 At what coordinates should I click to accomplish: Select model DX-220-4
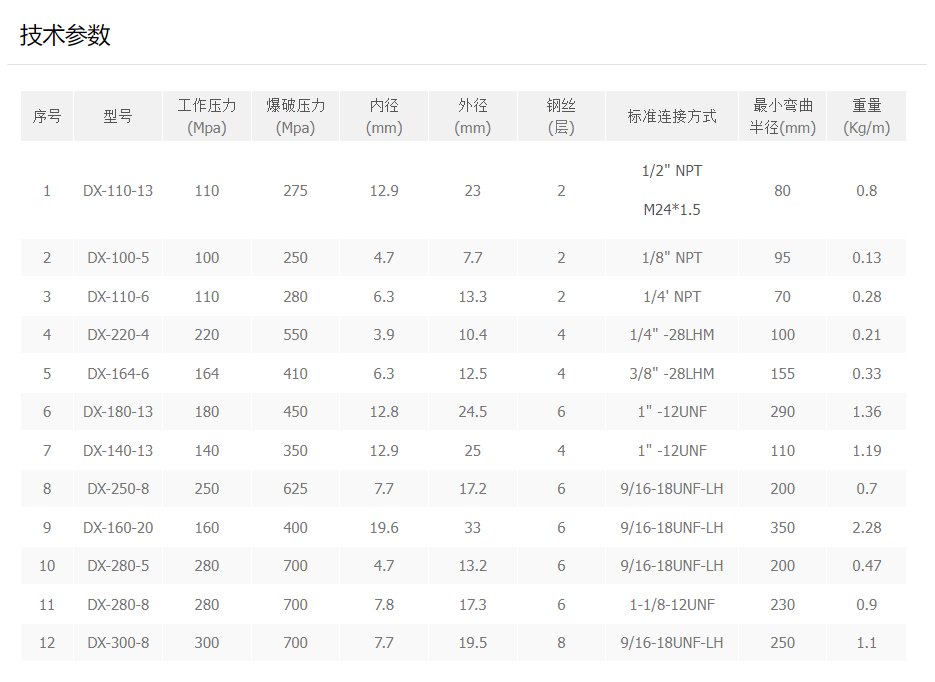click(x=118, y=334)
